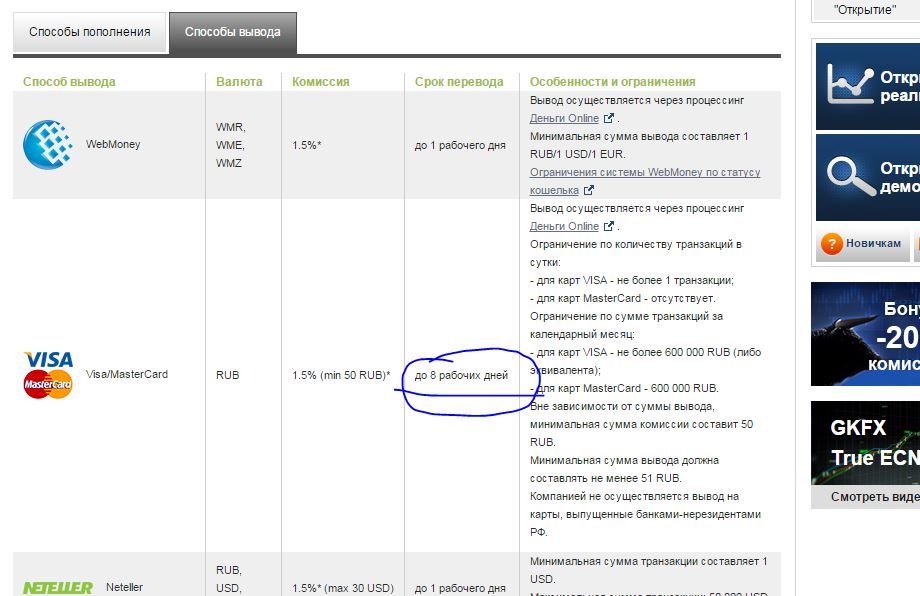Click the Комиссия column header

tap(320, 82)
